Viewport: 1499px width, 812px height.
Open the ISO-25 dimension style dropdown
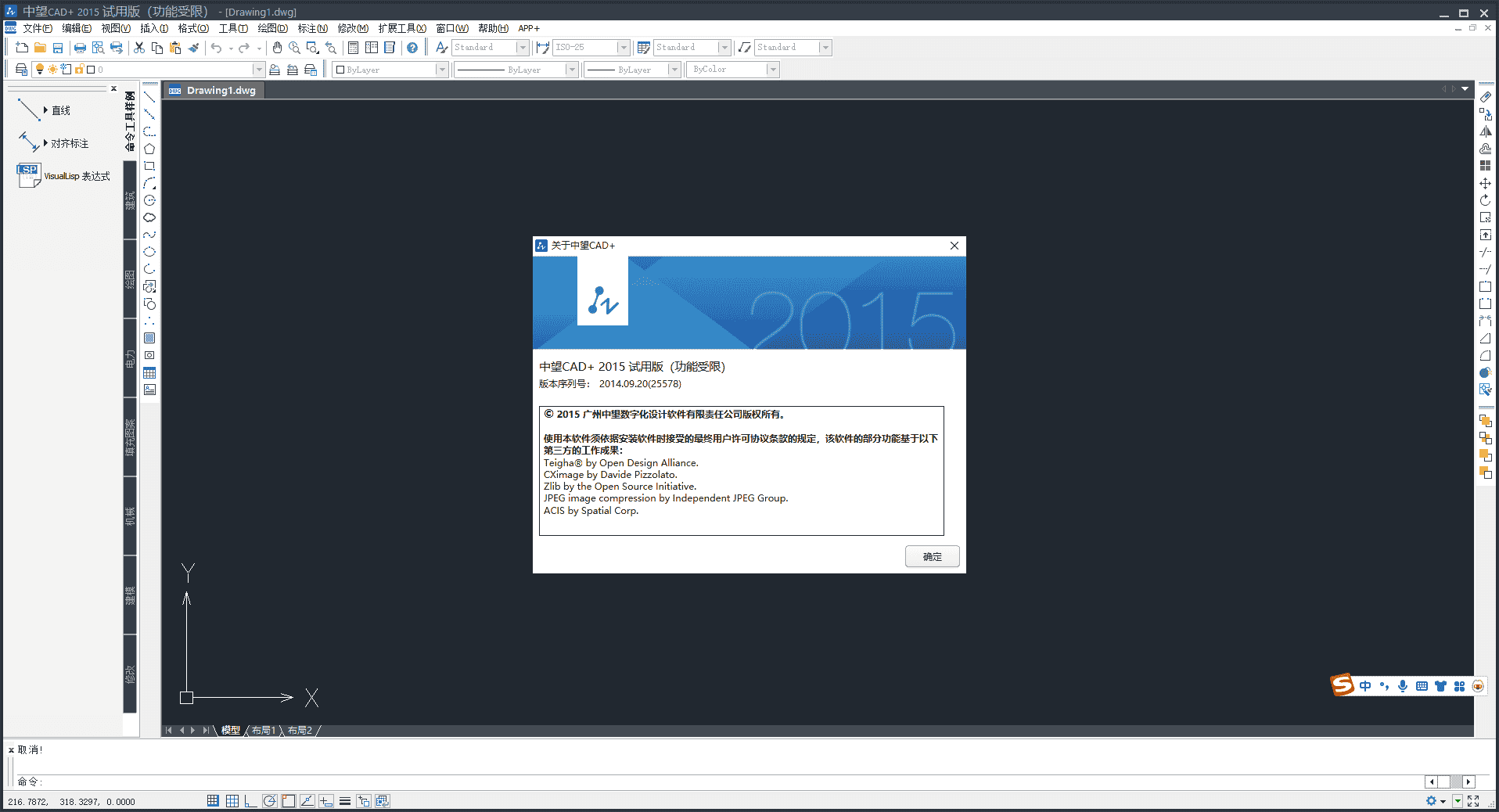(624, 48)
